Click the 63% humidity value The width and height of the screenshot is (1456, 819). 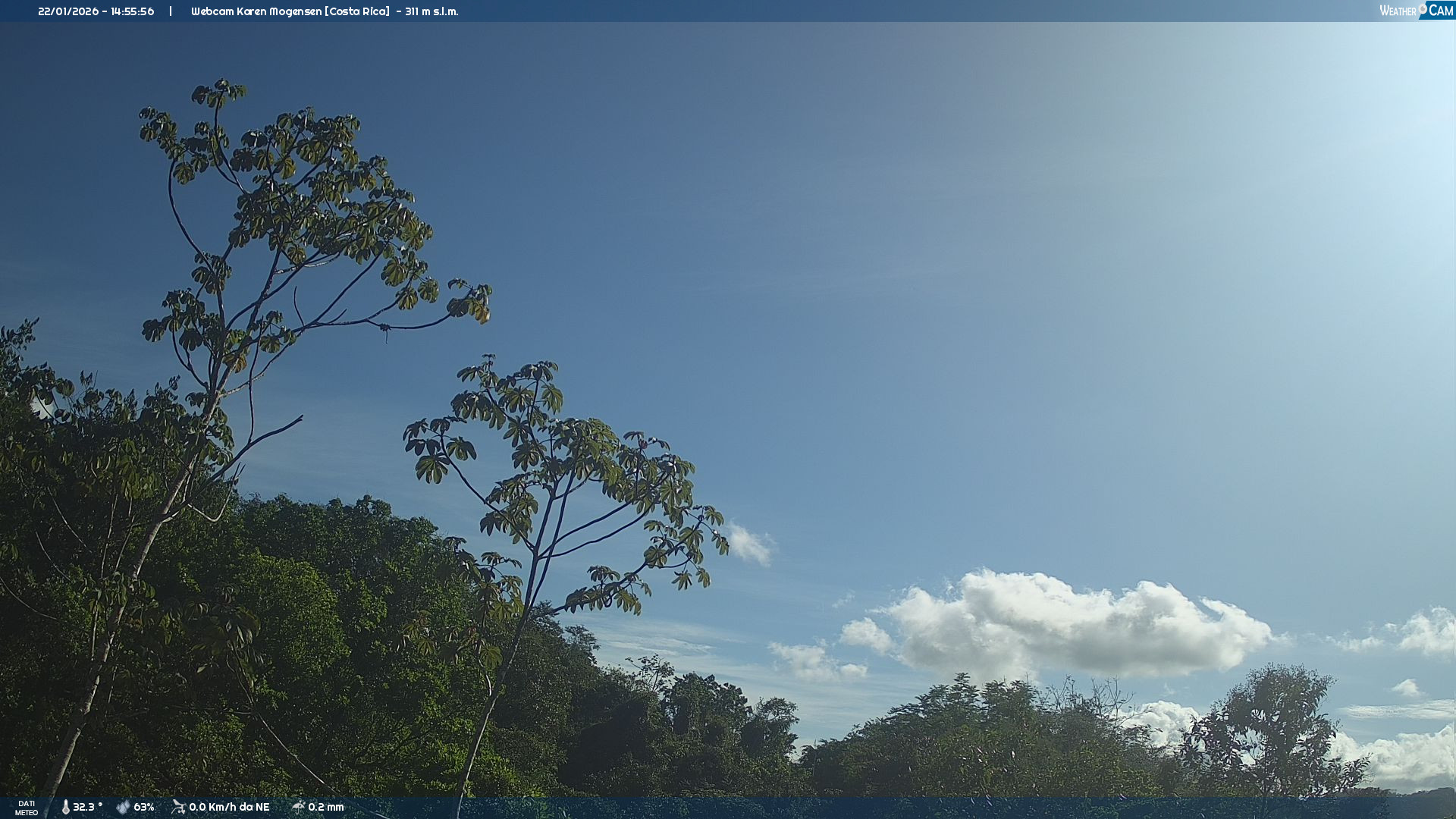144,807
